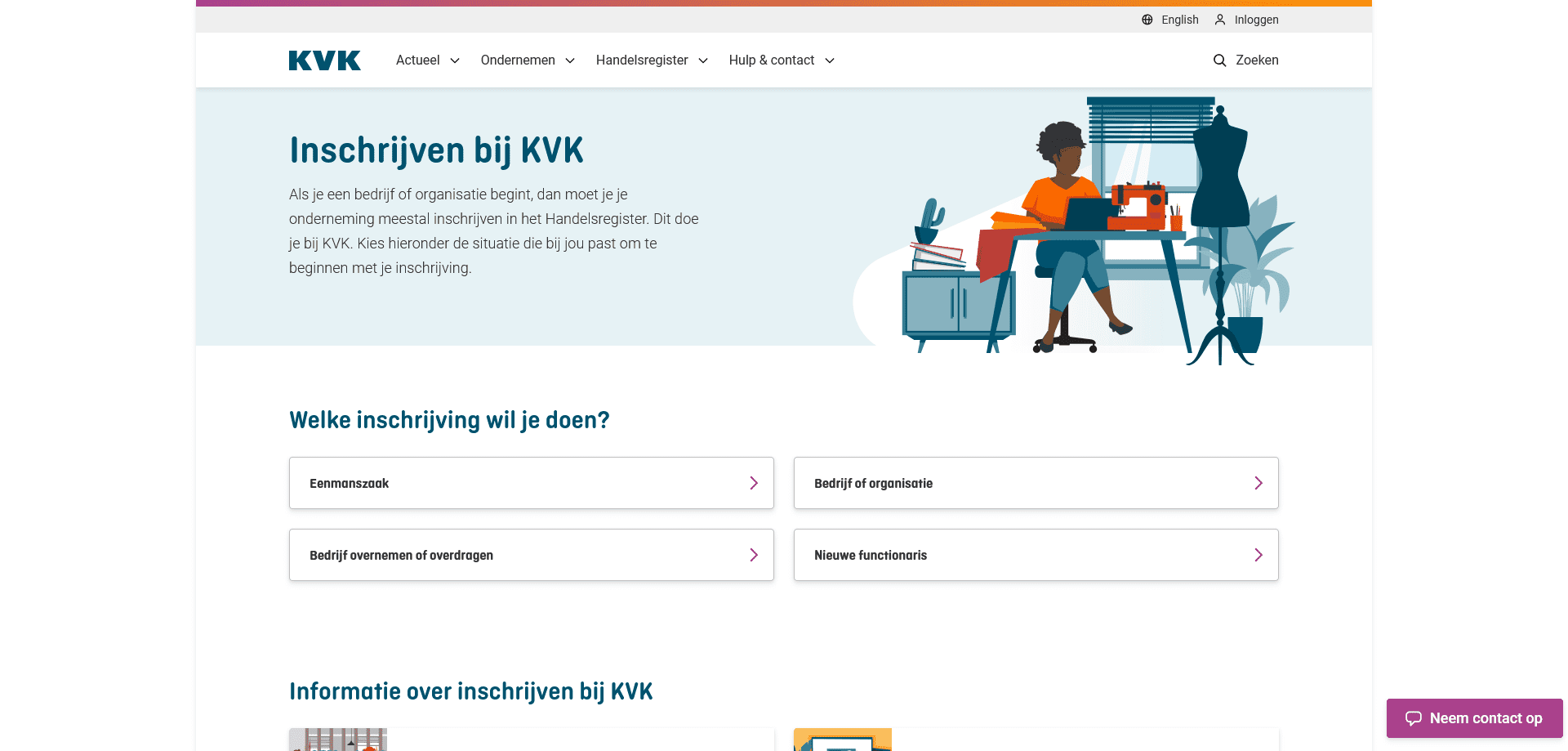Click the user icon beside Inloggen
The width and height of the screenshot is (1568, 751).
[1220, 20]
